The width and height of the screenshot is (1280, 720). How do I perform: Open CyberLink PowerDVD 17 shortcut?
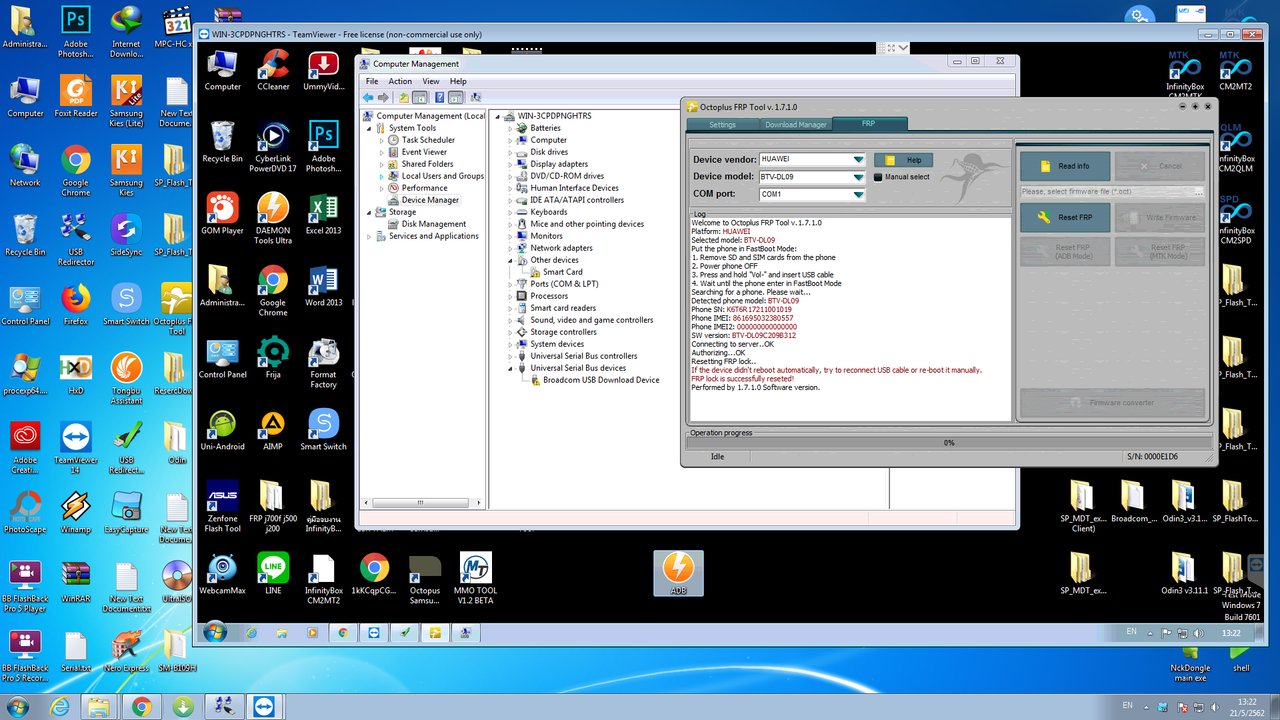[273, 147]
